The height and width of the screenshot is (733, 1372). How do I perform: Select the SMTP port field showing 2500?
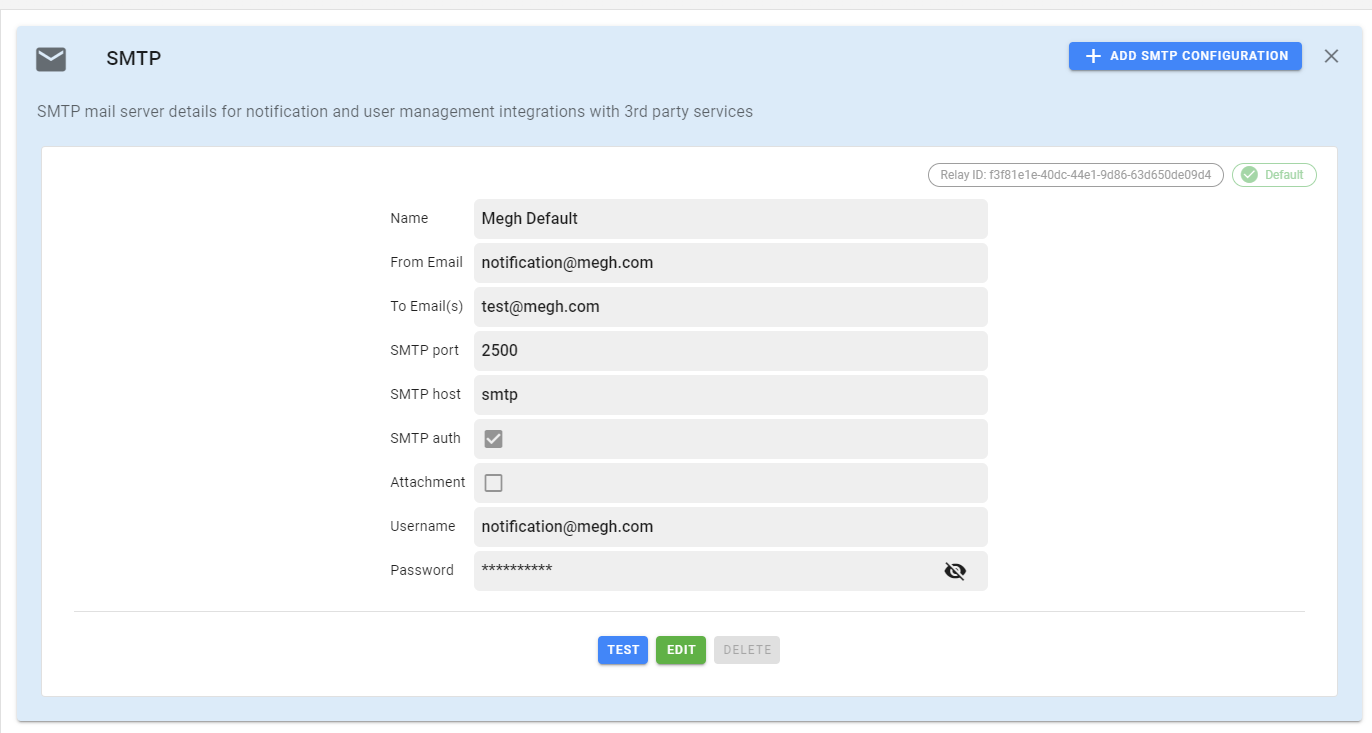click(730, 350)
